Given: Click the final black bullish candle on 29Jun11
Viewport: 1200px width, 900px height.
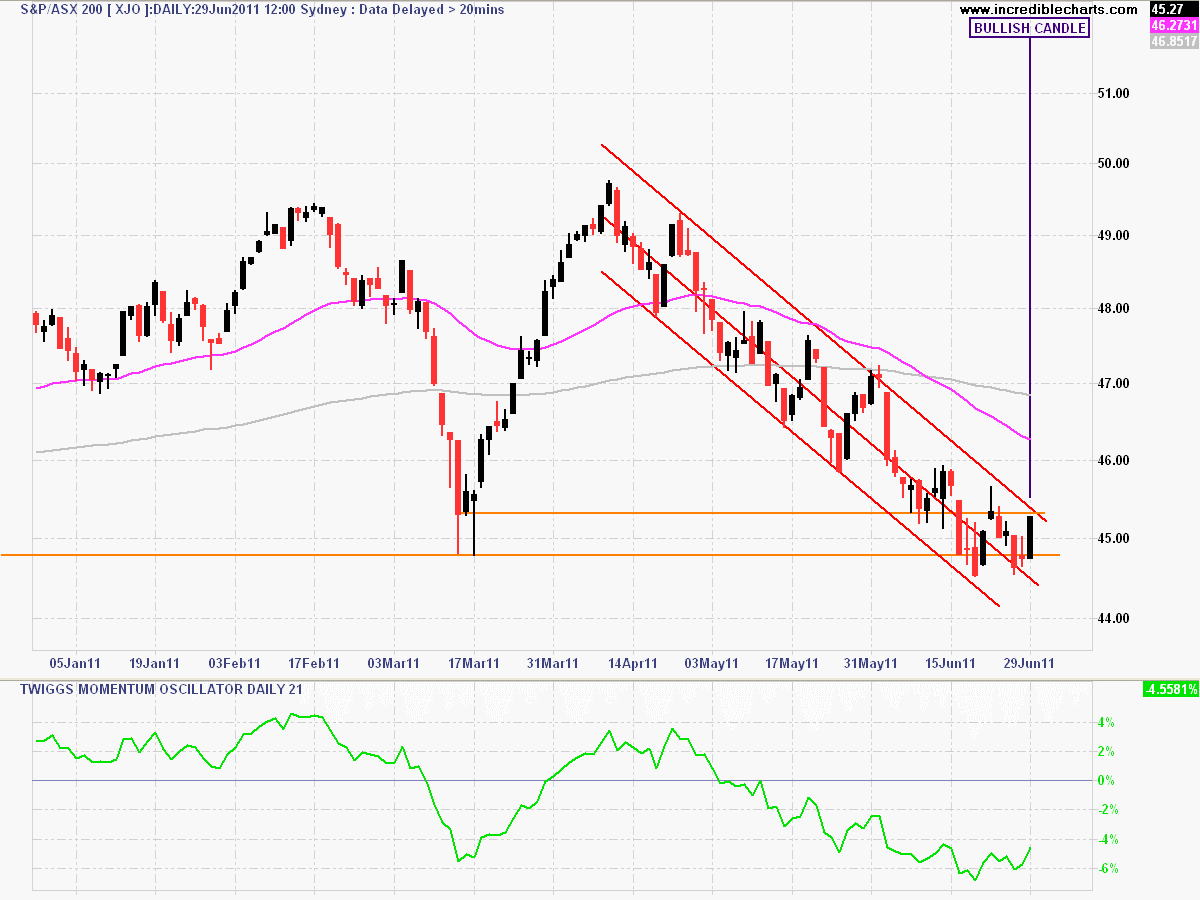Looking at the screenshot, I should point(1030,538).
